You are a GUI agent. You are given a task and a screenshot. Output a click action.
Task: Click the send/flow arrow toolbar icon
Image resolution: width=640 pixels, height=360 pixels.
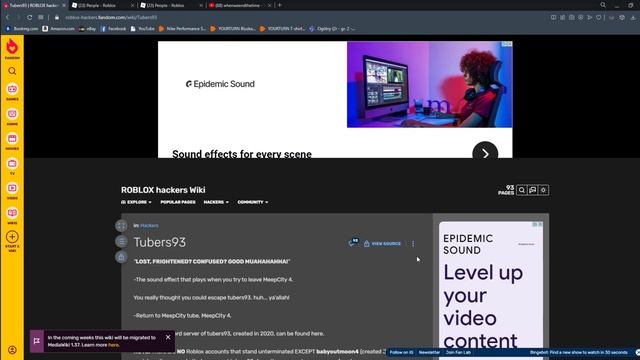(x=590, y=18)
